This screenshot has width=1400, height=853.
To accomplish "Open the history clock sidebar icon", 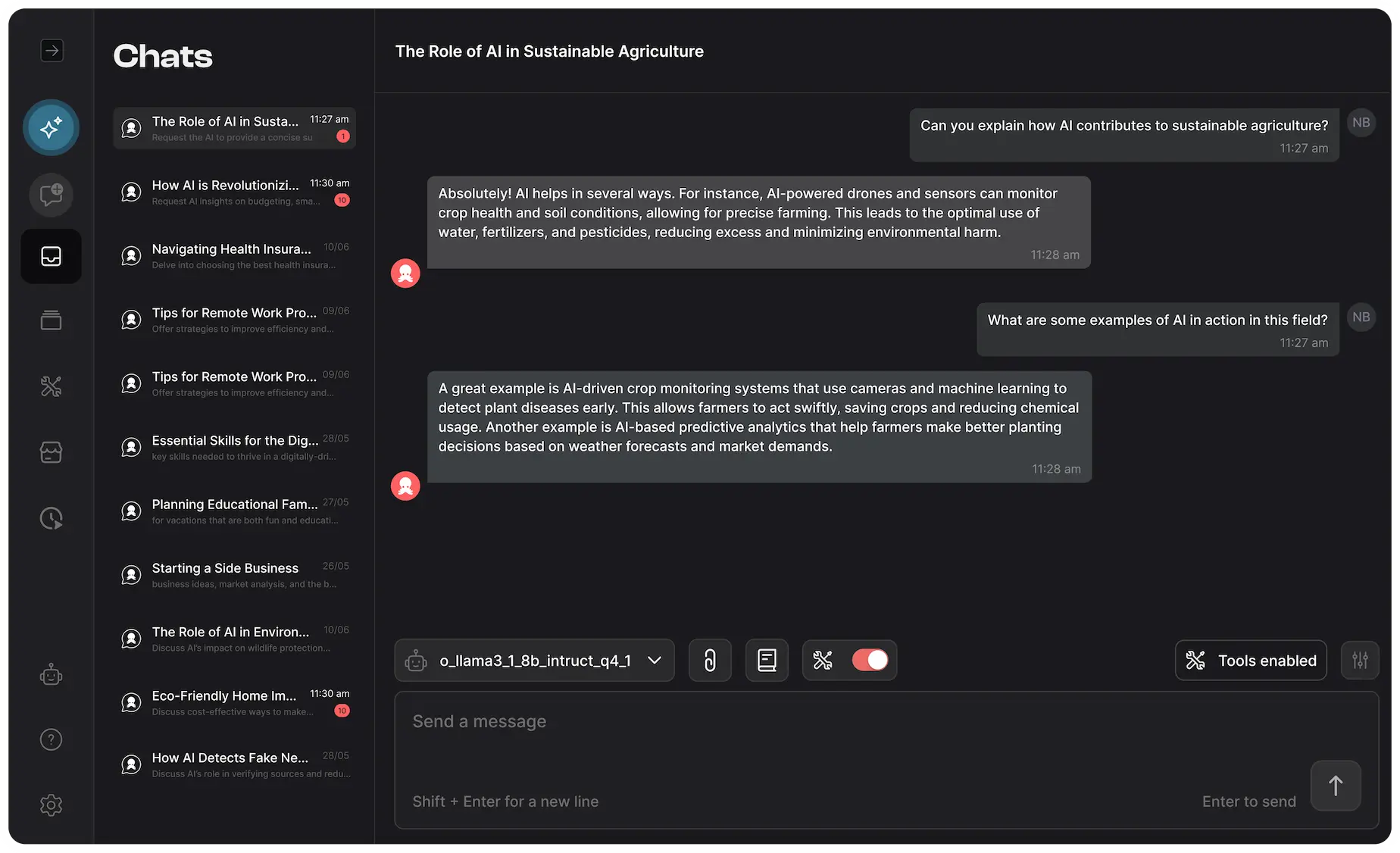I will [51, 518].
